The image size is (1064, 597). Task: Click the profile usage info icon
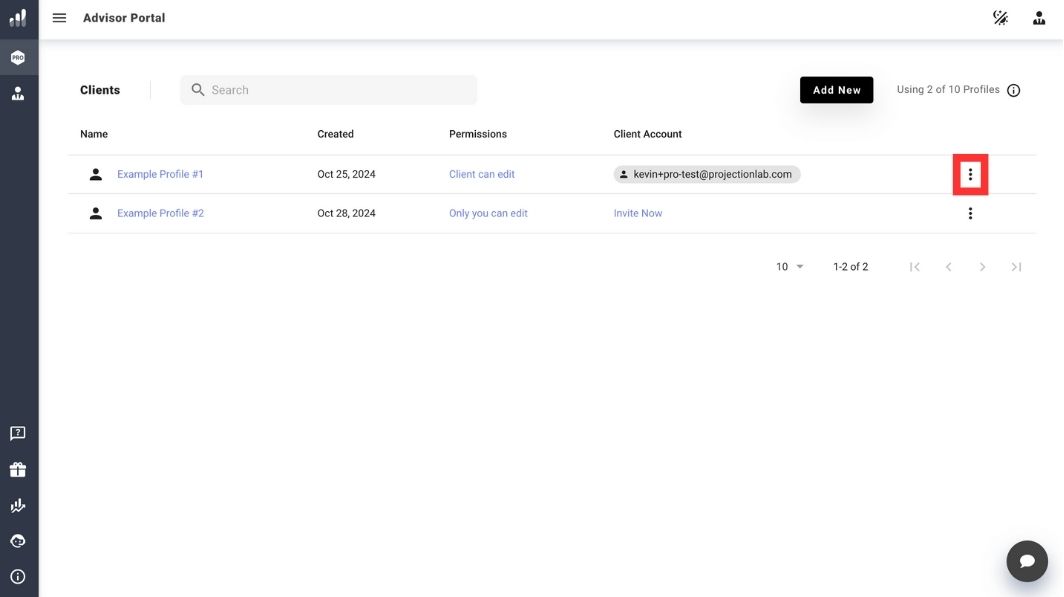tap(1013, 91)
